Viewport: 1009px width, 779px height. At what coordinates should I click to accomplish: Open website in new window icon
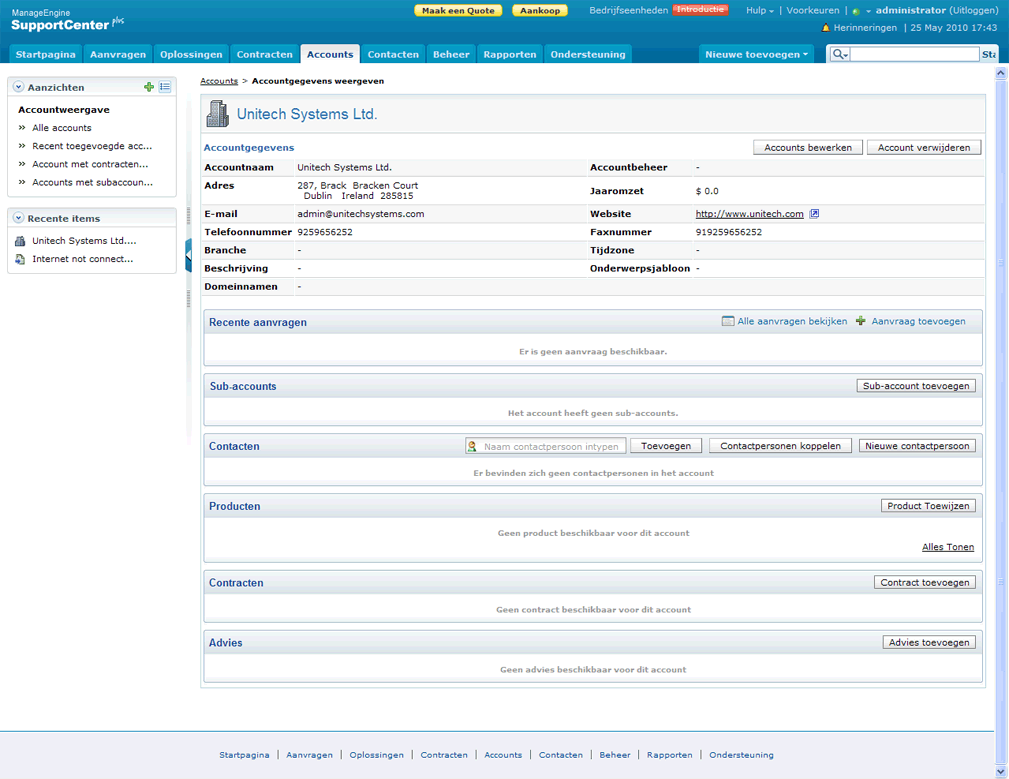(x=814, y=214)
